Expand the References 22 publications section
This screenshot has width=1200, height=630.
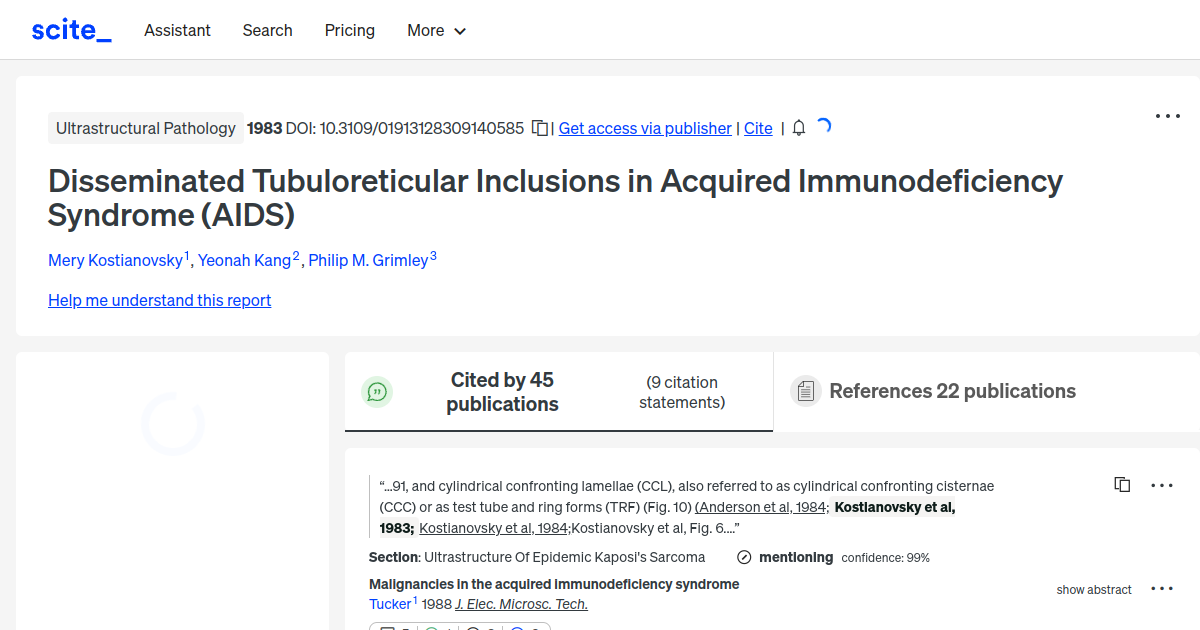point(952,391)
